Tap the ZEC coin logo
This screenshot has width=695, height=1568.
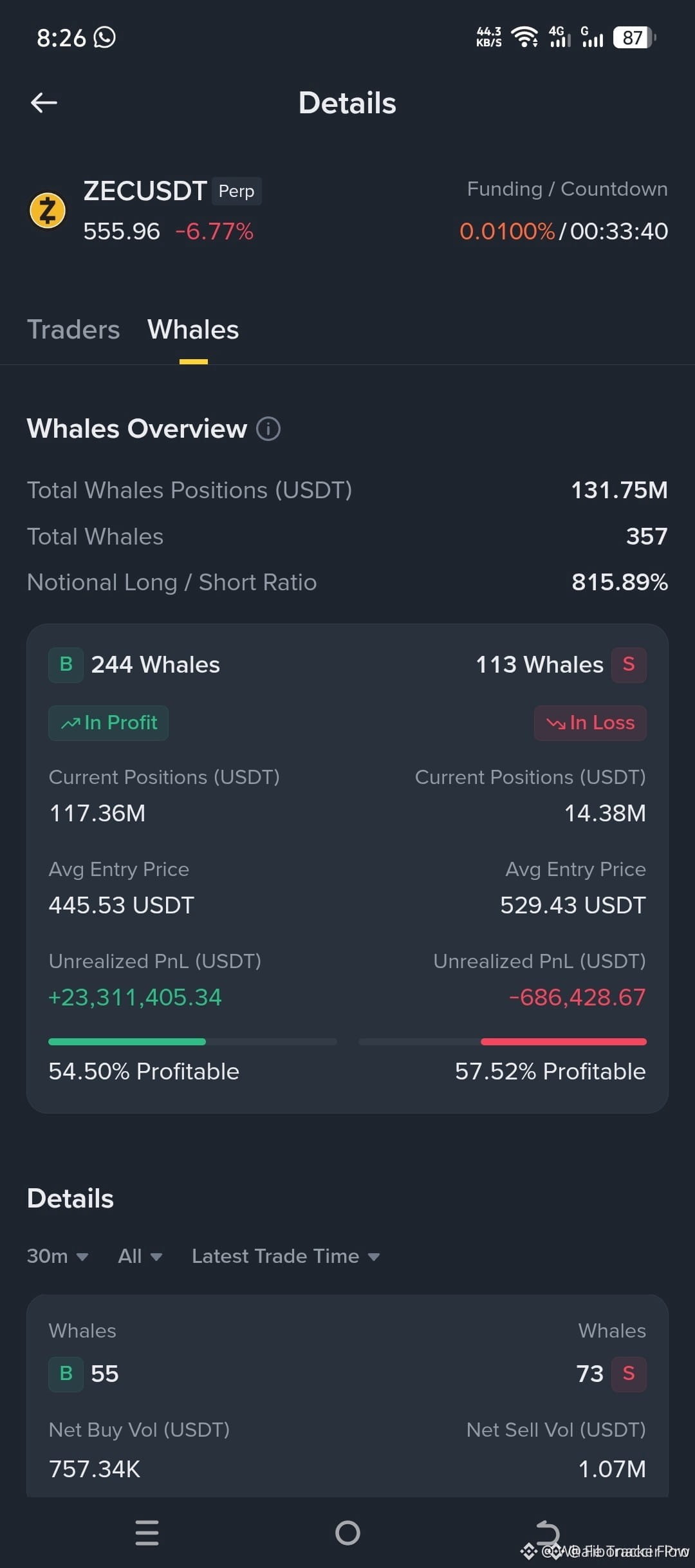pos(48,210)
